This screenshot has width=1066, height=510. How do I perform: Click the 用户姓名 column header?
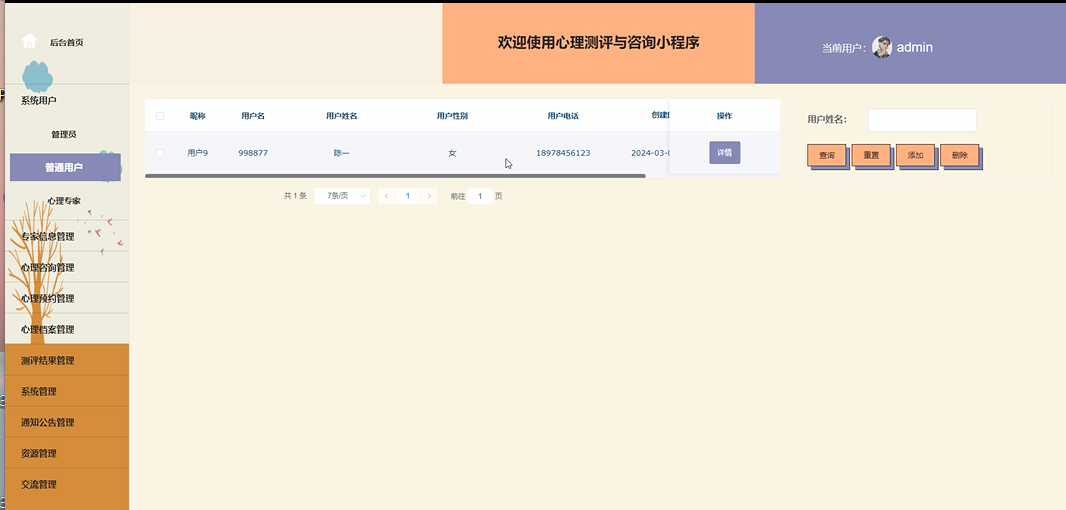(341, 116)
